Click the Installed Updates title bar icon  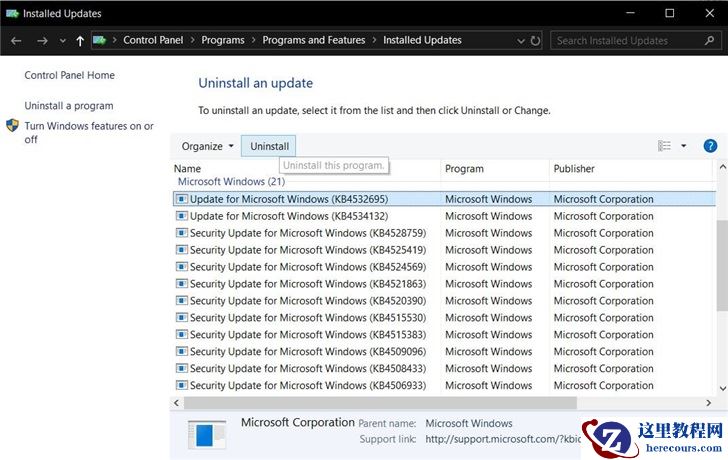(12, 13)
